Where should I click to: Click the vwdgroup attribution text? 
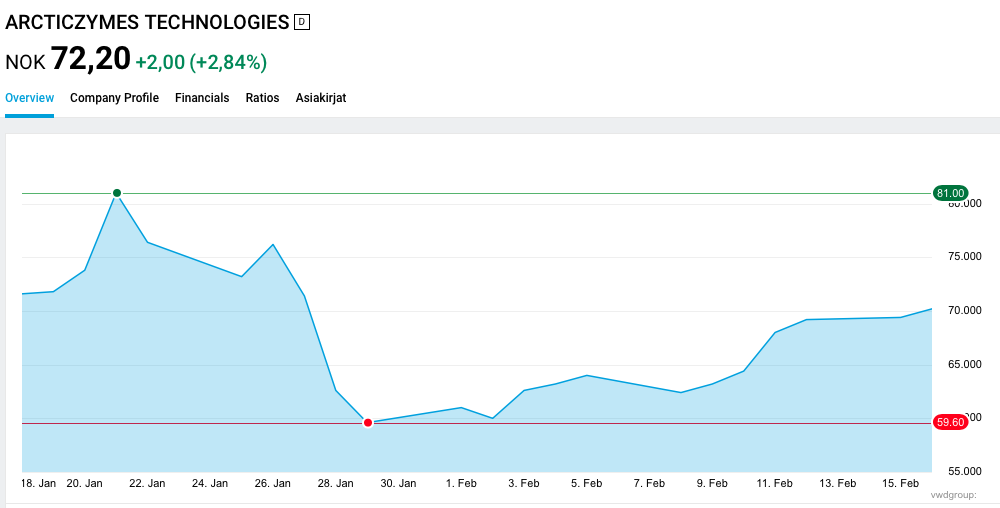(x=952, y=495)
